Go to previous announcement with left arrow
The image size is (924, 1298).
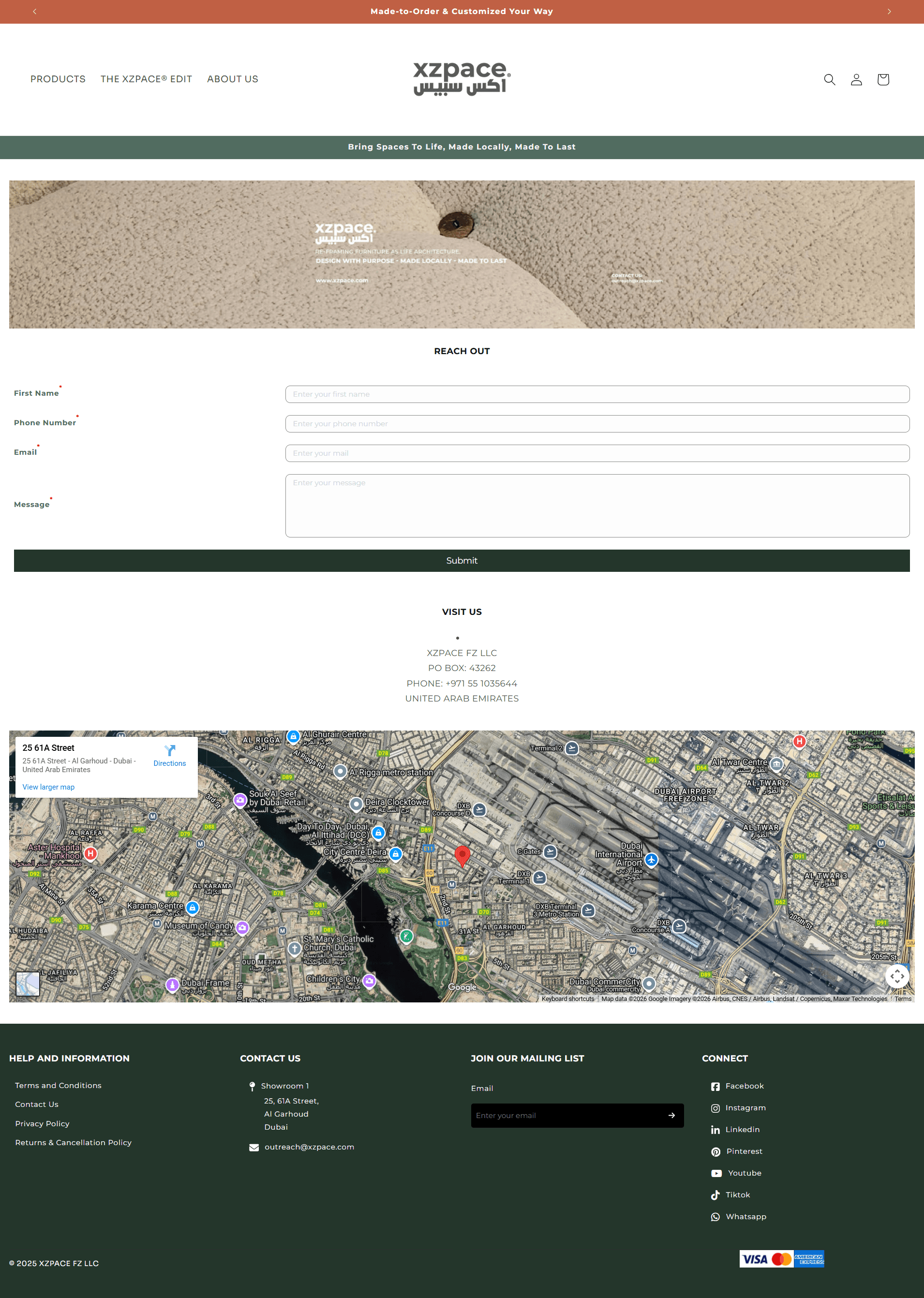coord(35,12)
